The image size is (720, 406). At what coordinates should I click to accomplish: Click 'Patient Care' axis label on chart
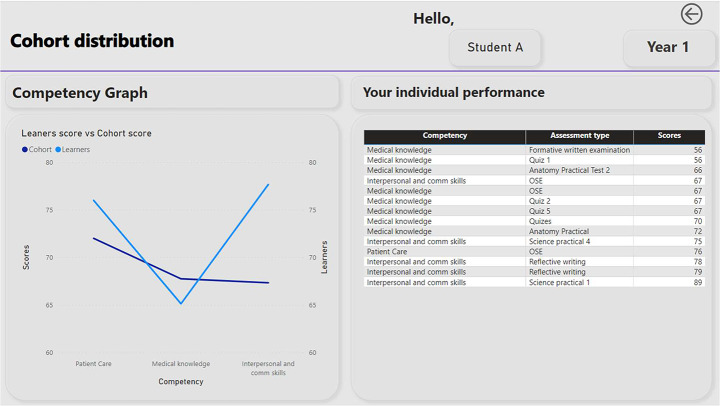(x=93, y=364)
